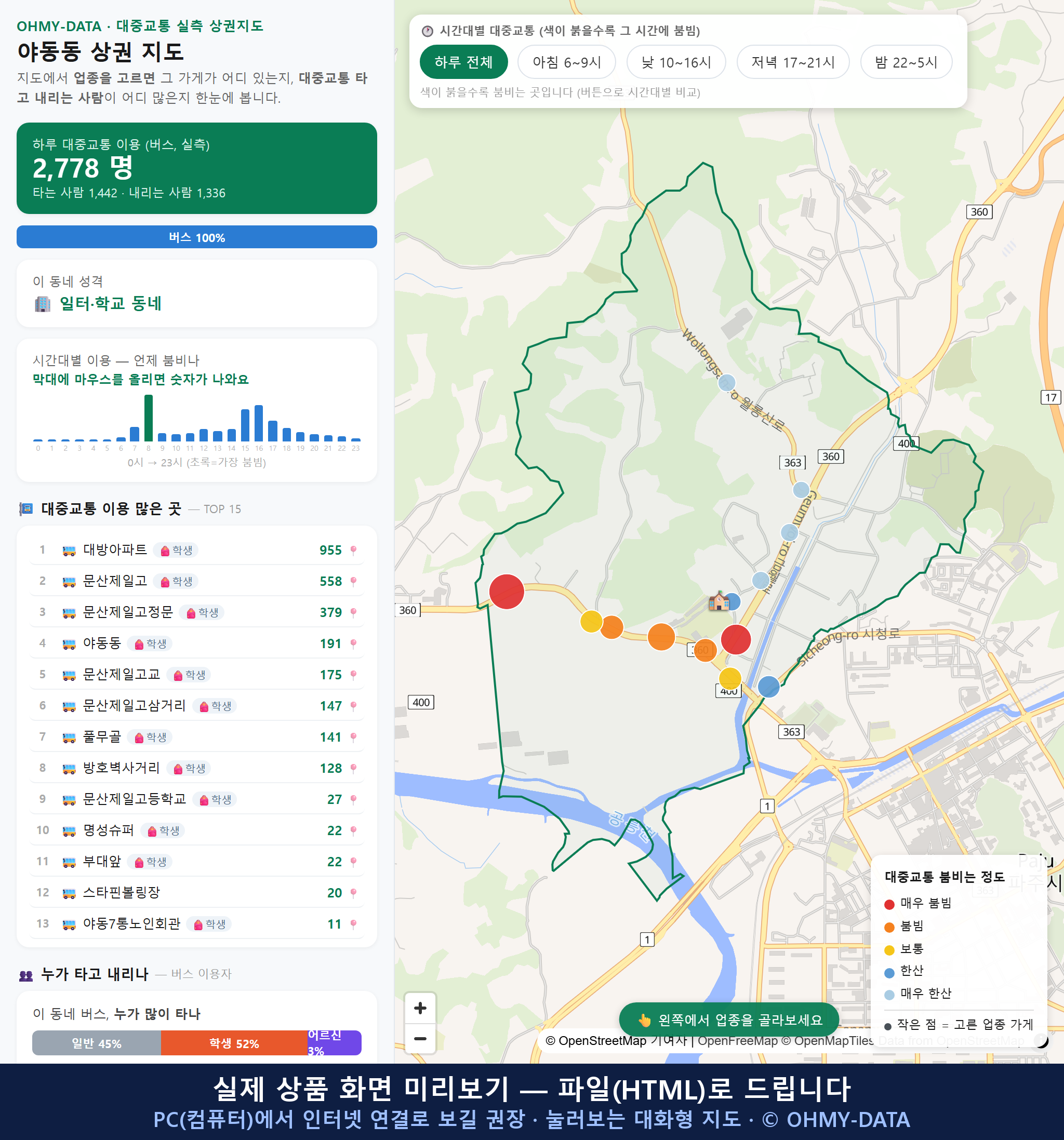Click the pin icon for 문산제일고삼거리 row
The width and height of the screenshot is (1064, 1140).
tap(353, 706)
